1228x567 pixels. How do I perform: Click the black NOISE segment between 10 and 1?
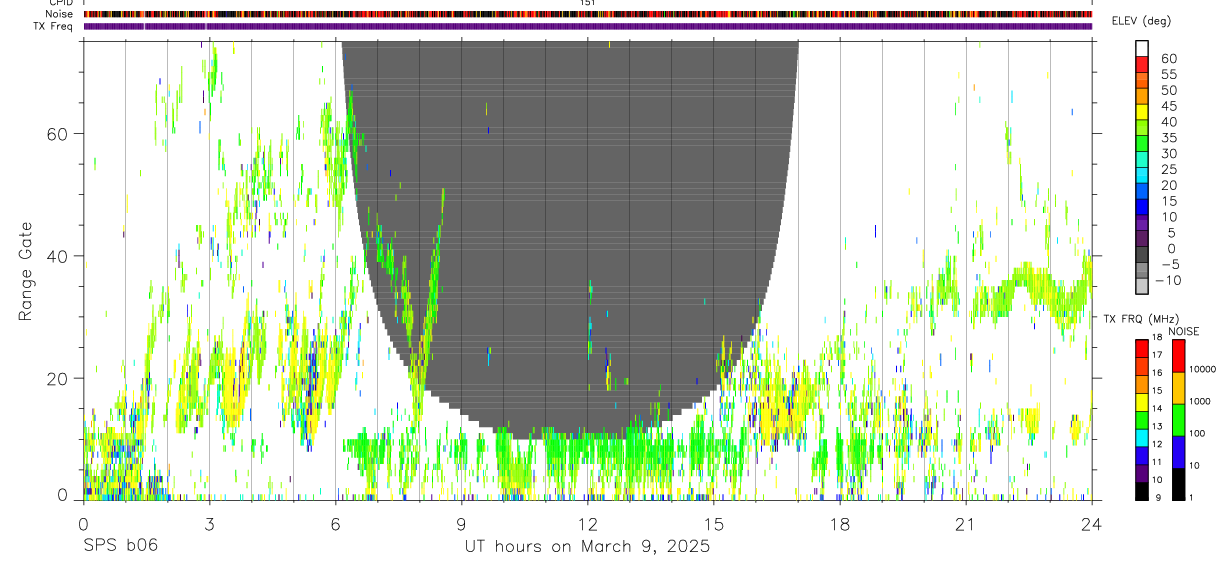1177,484
